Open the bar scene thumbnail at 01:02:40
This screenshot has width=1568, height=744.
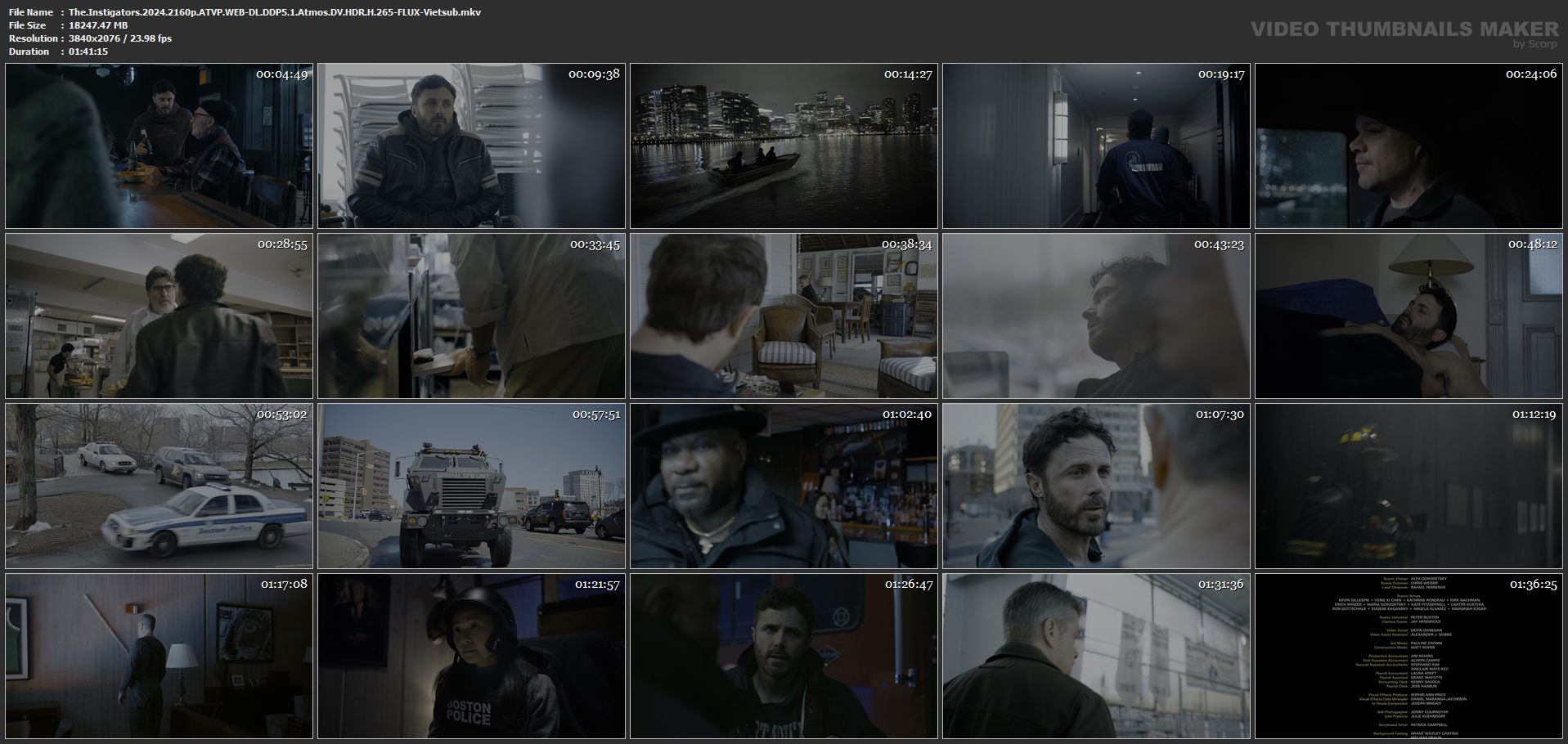784,486
